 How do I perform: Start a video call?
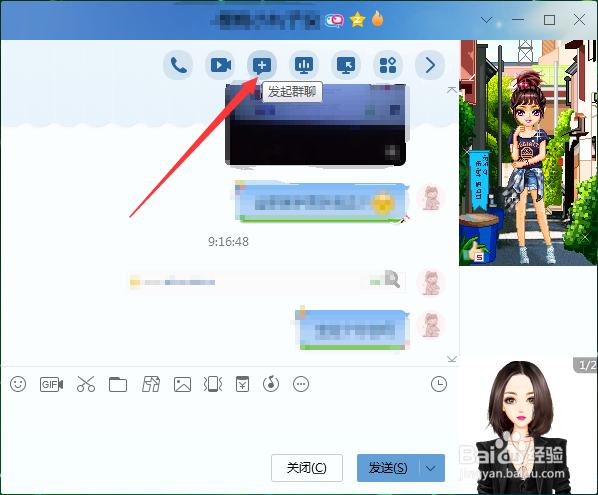pyautogui.click(x=220, y=65)
